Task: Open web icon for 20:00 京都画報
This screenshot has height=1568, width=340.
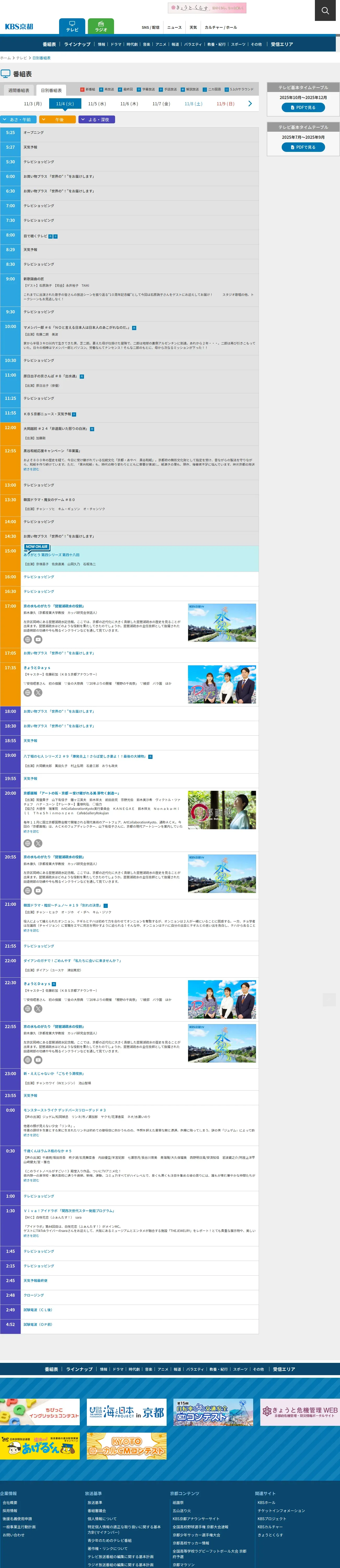Action: click(27, 844)
